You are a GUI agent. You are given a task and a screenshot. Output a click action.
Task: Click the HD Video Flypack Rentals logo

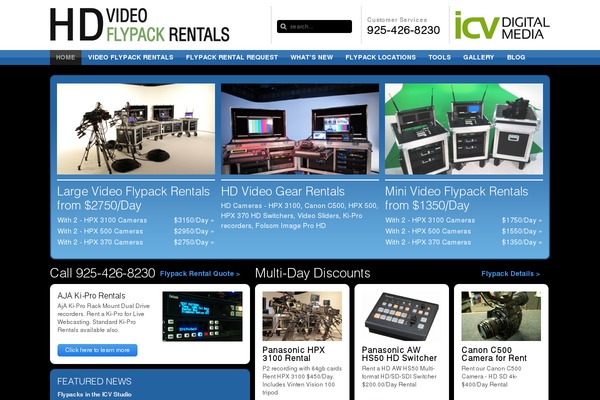point(140,25)
